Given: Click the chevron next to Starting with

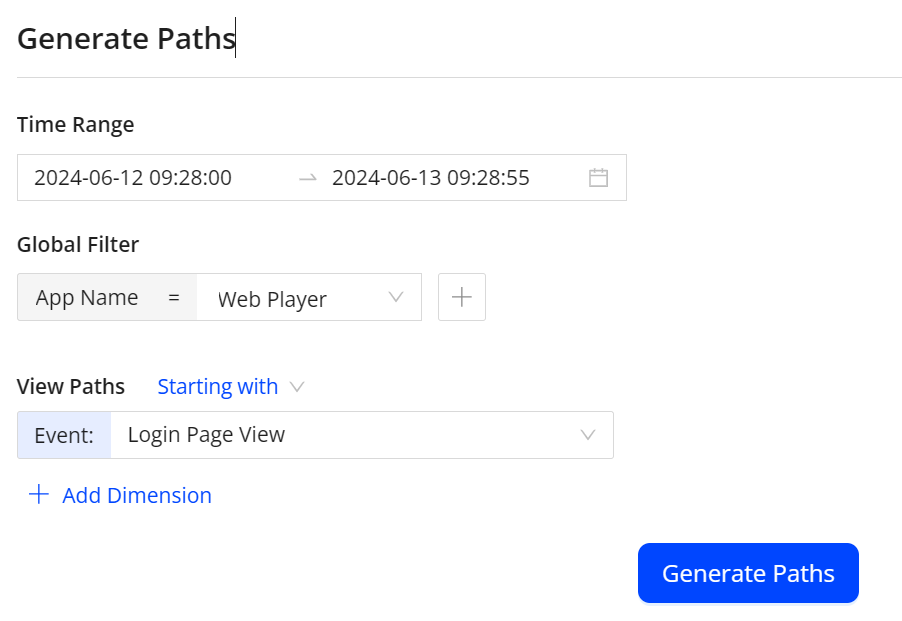Looking at the screenshot, I should coord(296,387).
